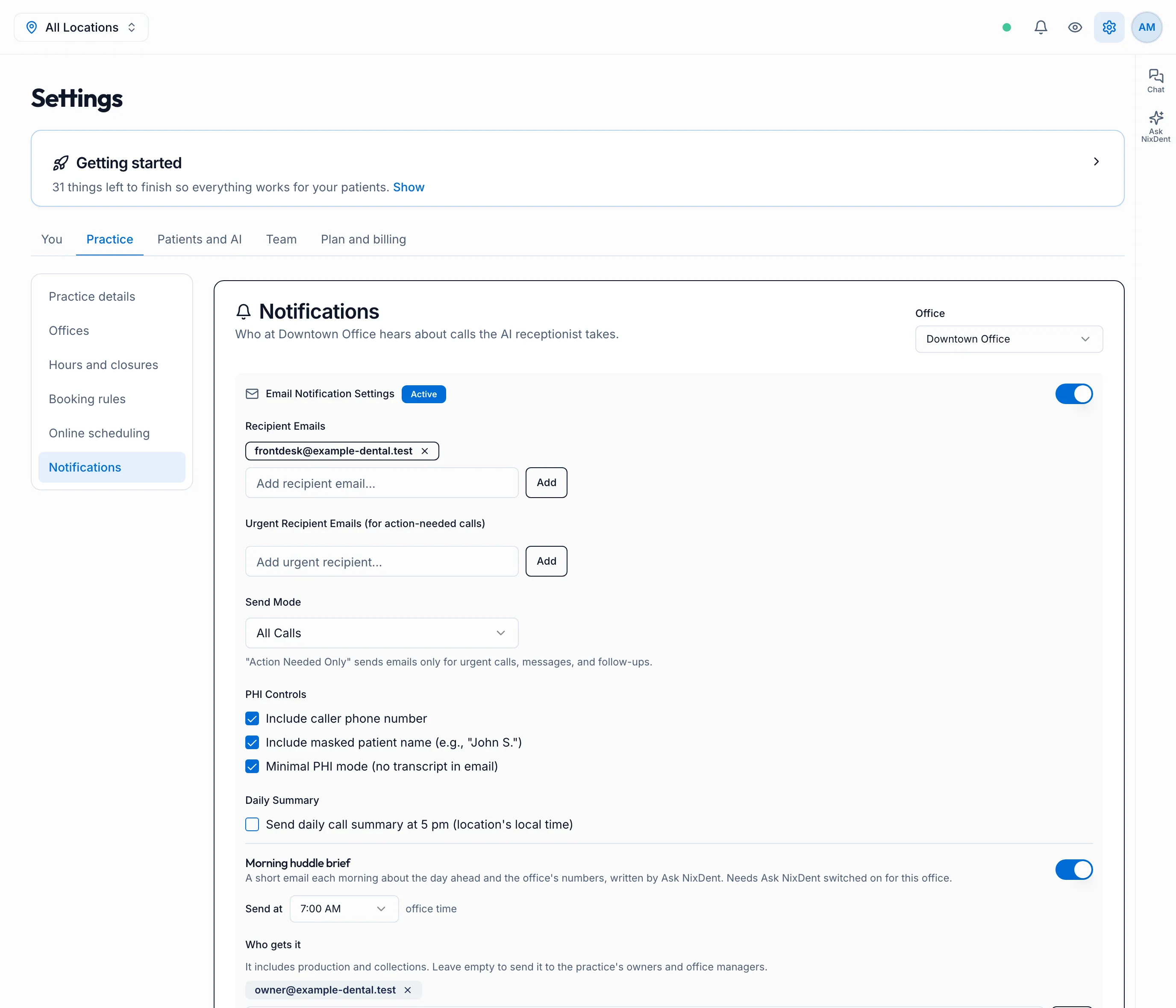The image size is (1176, 1008).
Task: Open Online scheduling settings
Action: pyautogui.click(x=112, y=434)
